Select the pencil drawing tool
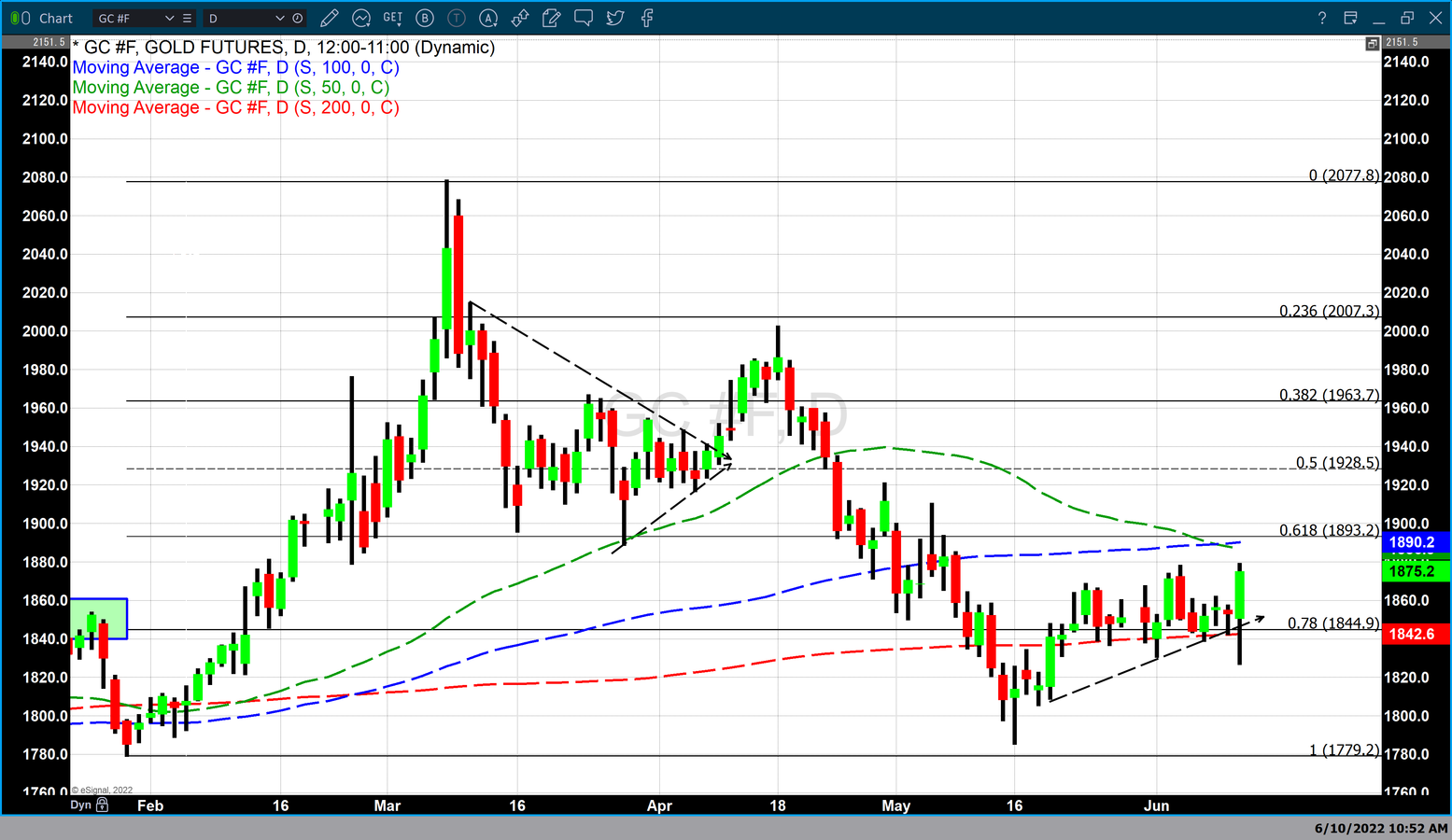Screen dimensions: 1452x840 [x=329, y=18]
